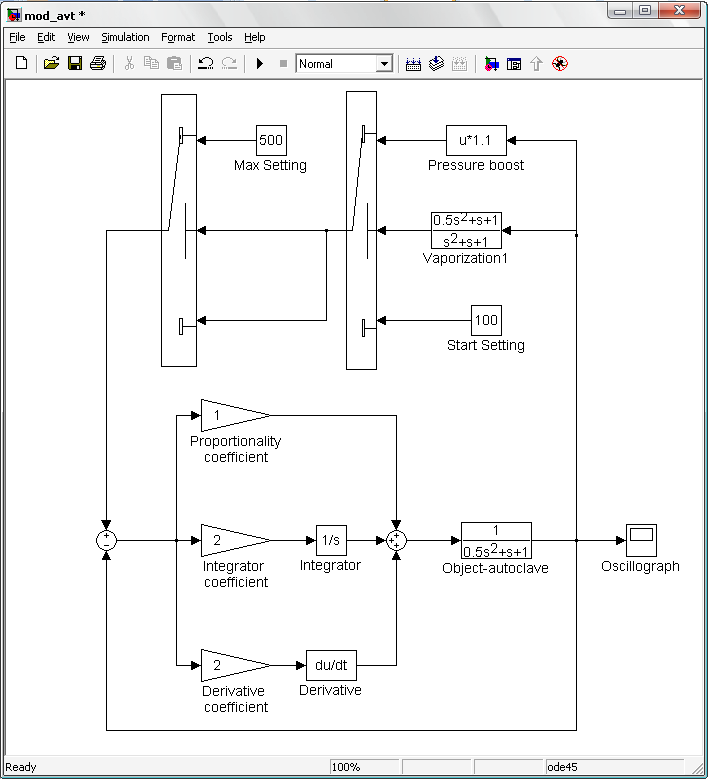
Task: Click the 'Object-autoclave' block label
Action: tap(495, 568)
